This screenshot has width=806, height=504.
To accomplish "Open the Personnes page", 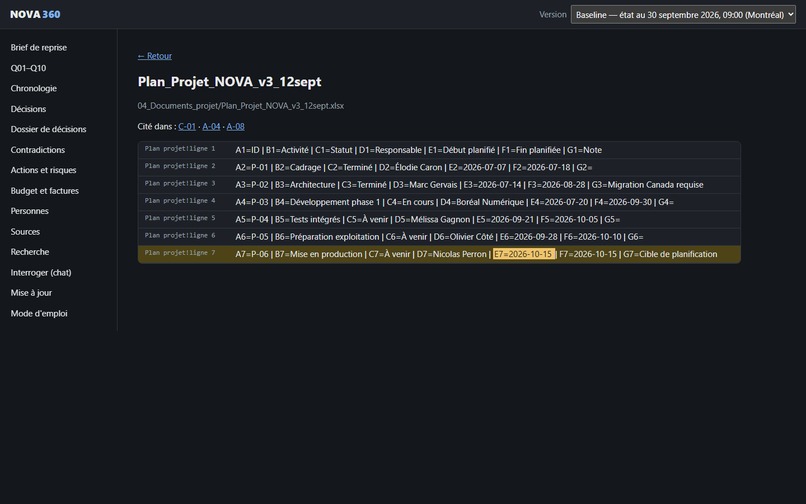I will (x=29, y=211).
